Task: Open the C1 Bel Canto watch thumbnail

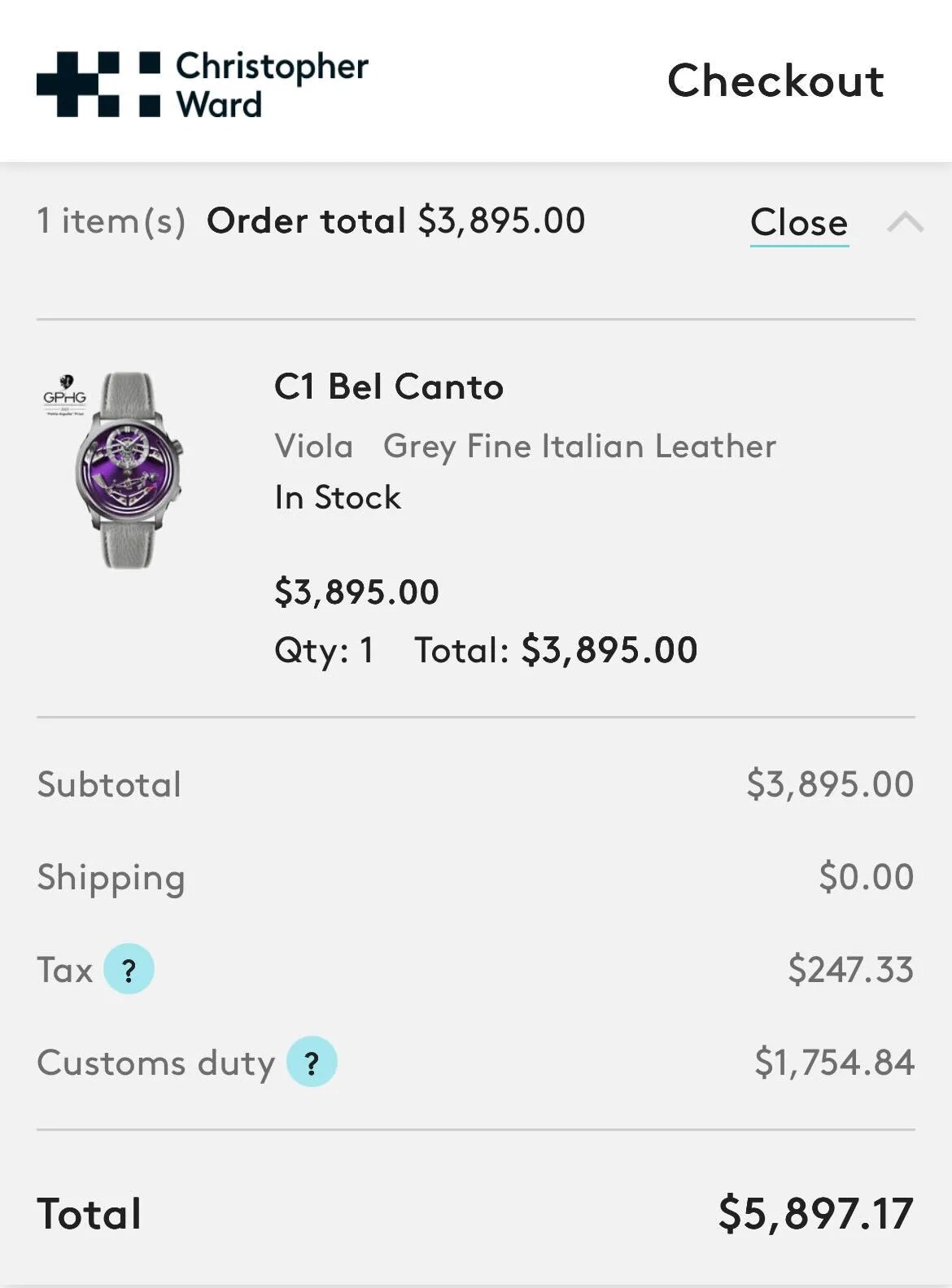Action: pos(129,469)
